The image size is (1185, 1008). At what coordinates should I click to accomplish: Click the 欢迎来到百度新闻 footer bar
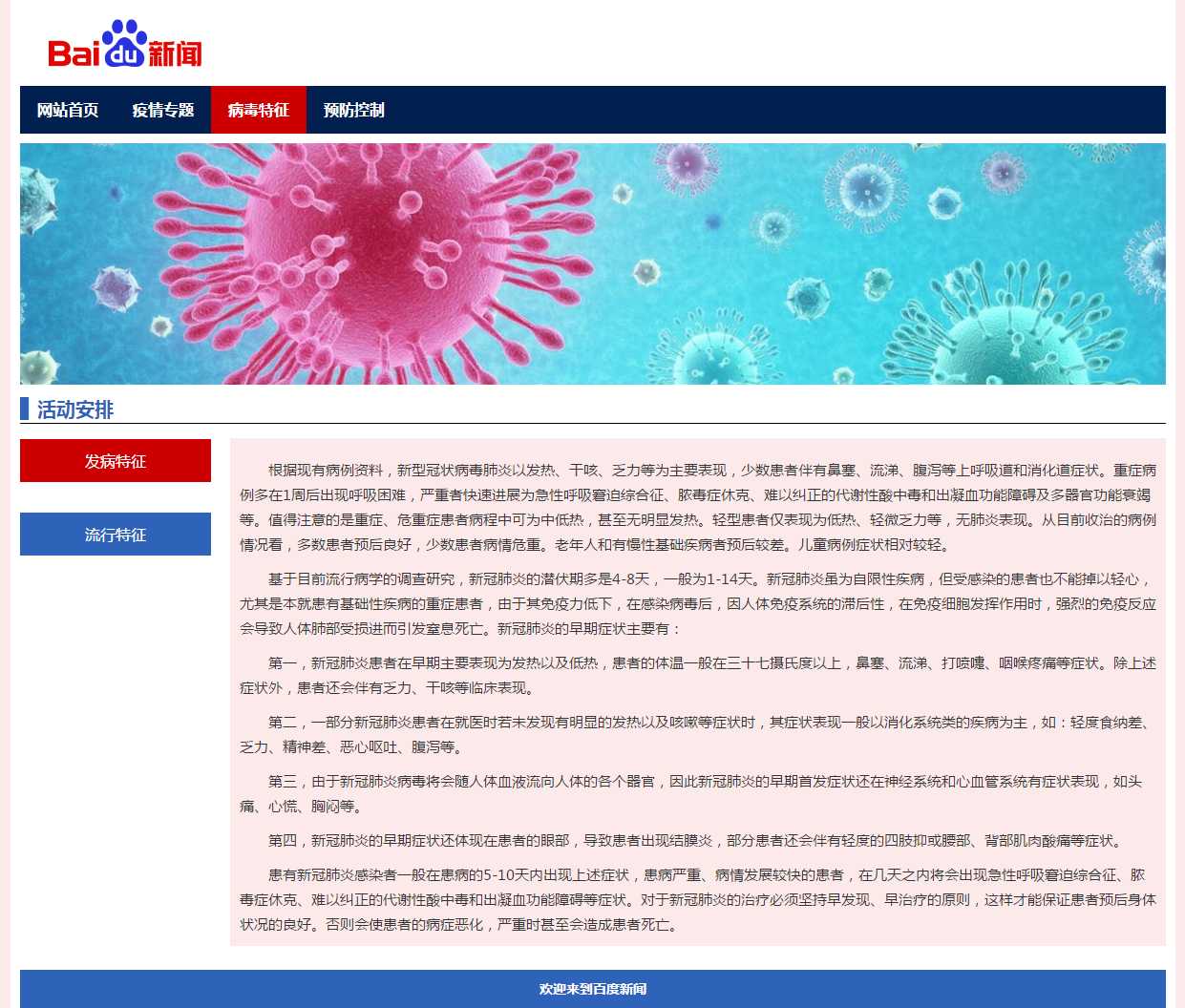tap(592, 989)
